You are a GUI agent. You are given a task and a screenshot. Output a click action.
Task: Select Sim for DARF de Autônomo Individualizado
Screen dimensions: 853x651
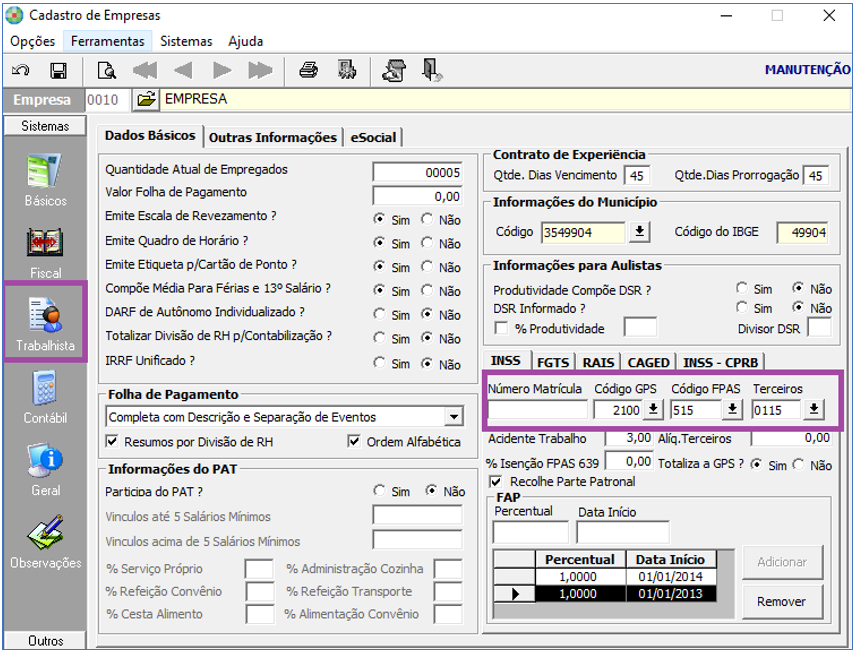pyautogui.click(x=380, y=314)
